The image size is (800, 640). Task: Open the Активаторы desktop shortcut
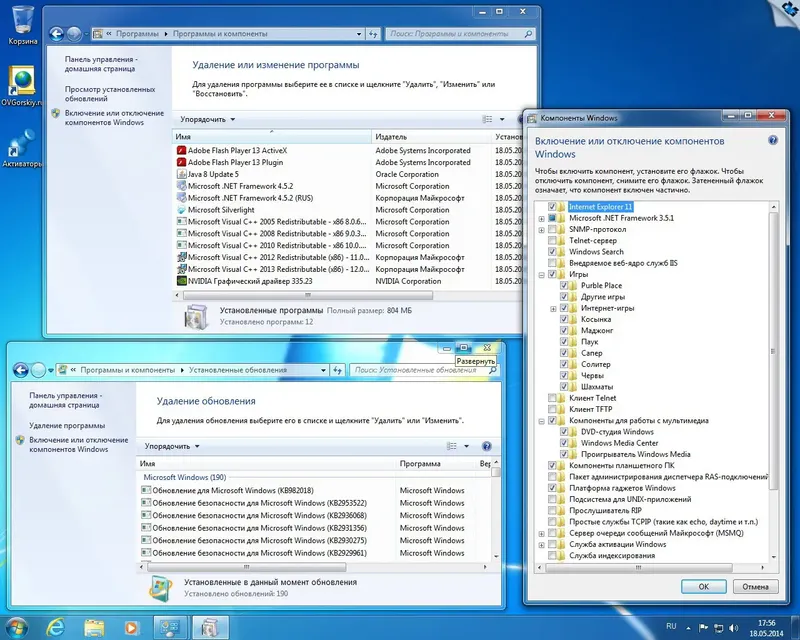click(x=22, y=149)
